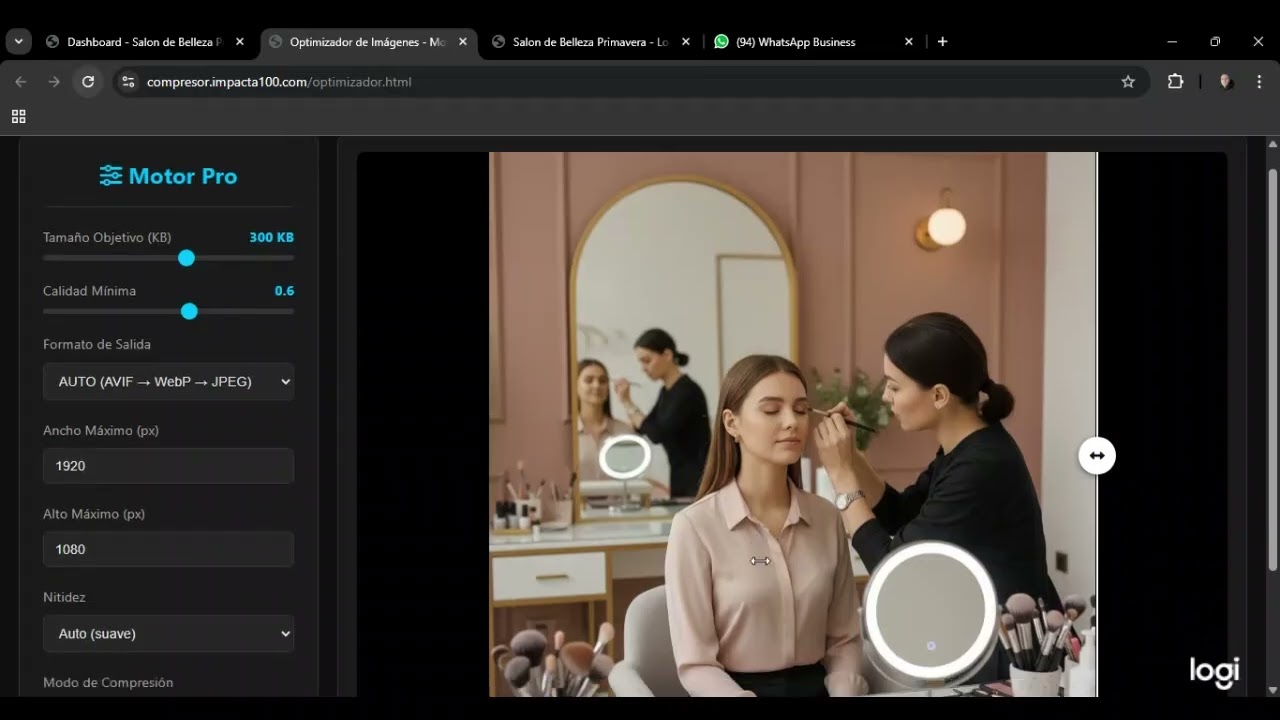
Task: Open the tab search dropdown arrow
Action: (18, 42)
